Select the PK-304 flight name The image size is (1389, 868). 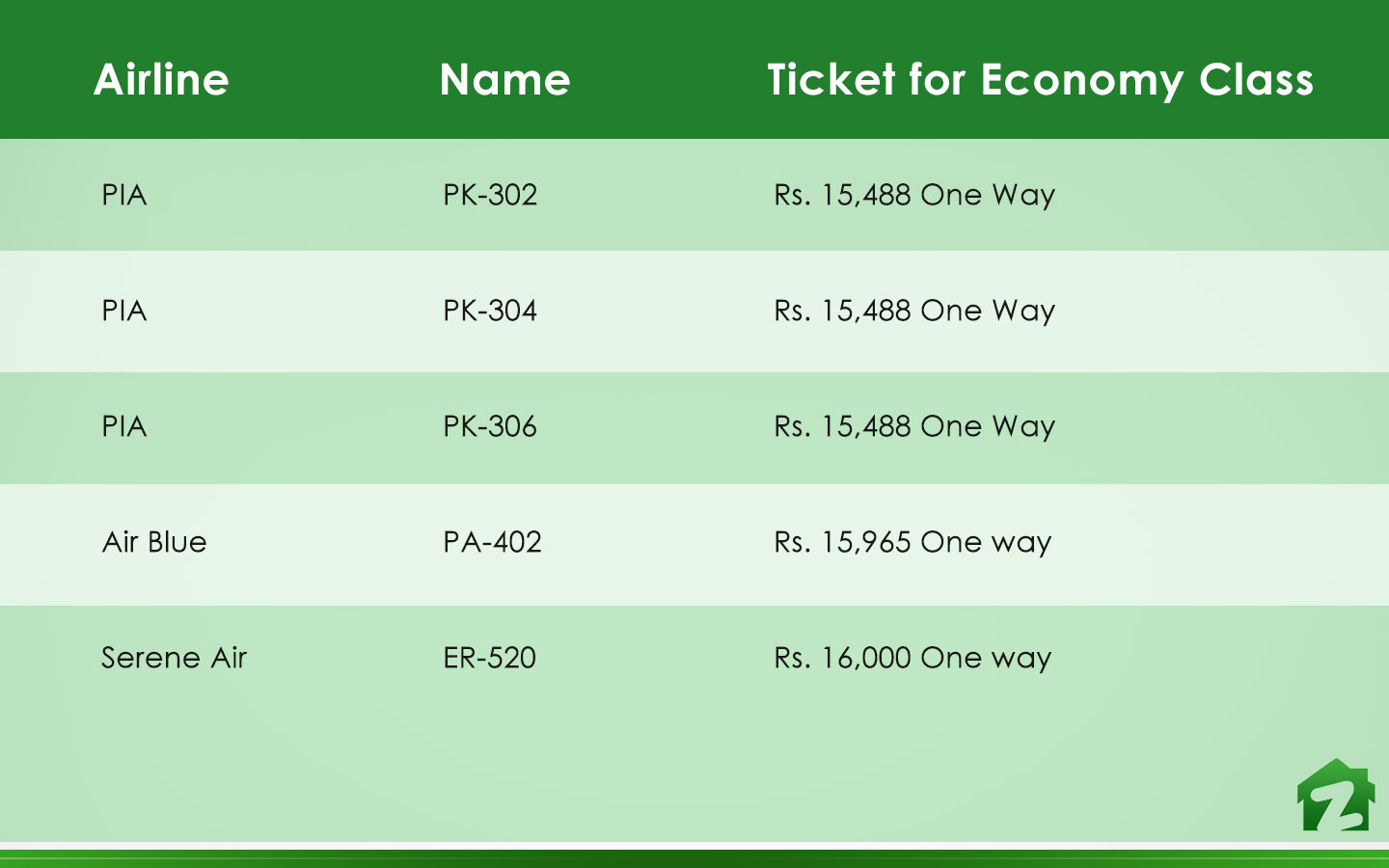pos(490,311)
